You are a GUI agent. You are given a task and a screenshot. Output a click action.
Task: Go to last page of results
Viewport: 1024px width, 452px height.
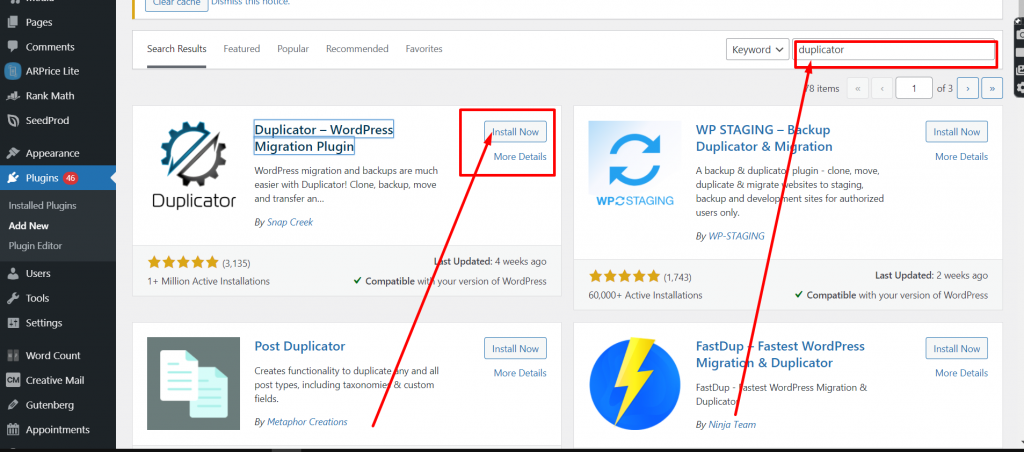[992, 88]
